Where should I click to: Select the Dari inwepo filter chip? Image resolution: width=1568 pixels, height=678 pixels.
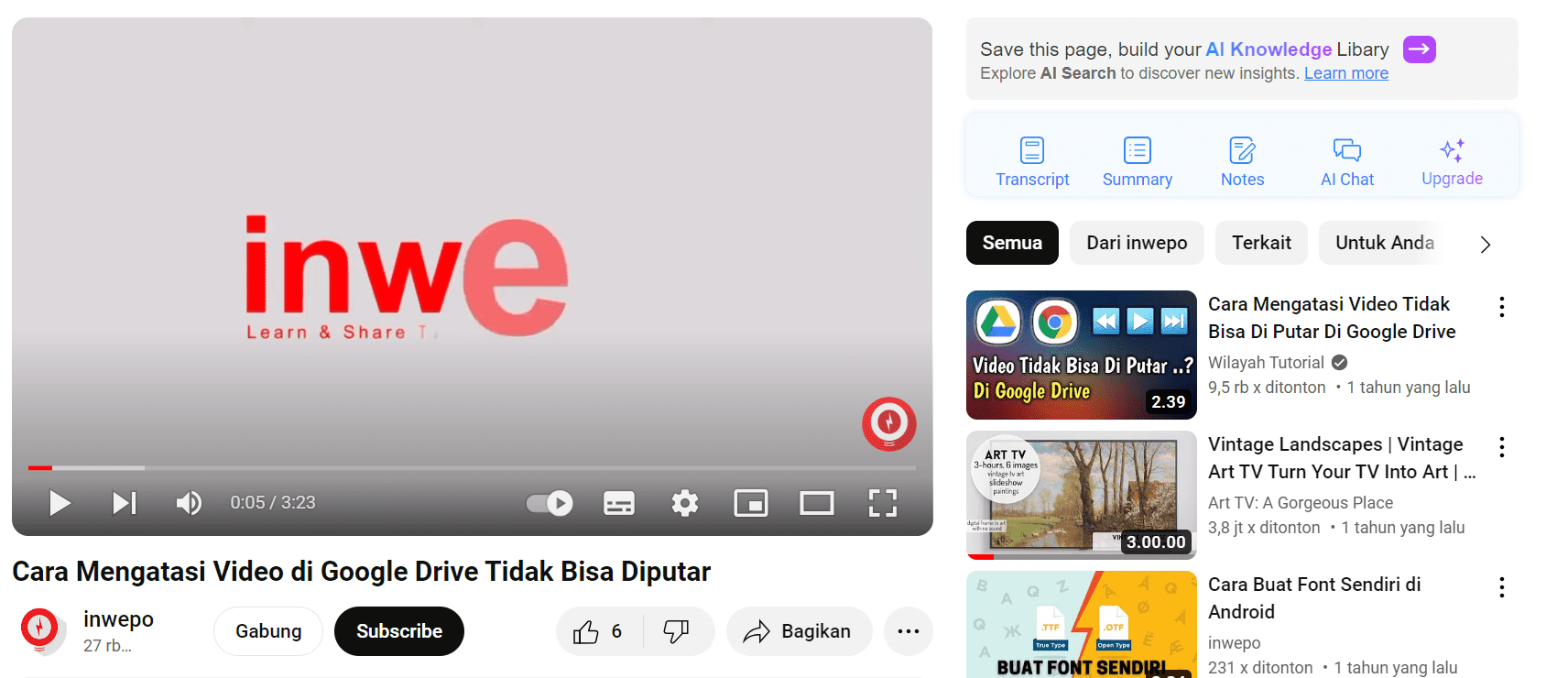pyautogui.click(x=1137, y=243)
